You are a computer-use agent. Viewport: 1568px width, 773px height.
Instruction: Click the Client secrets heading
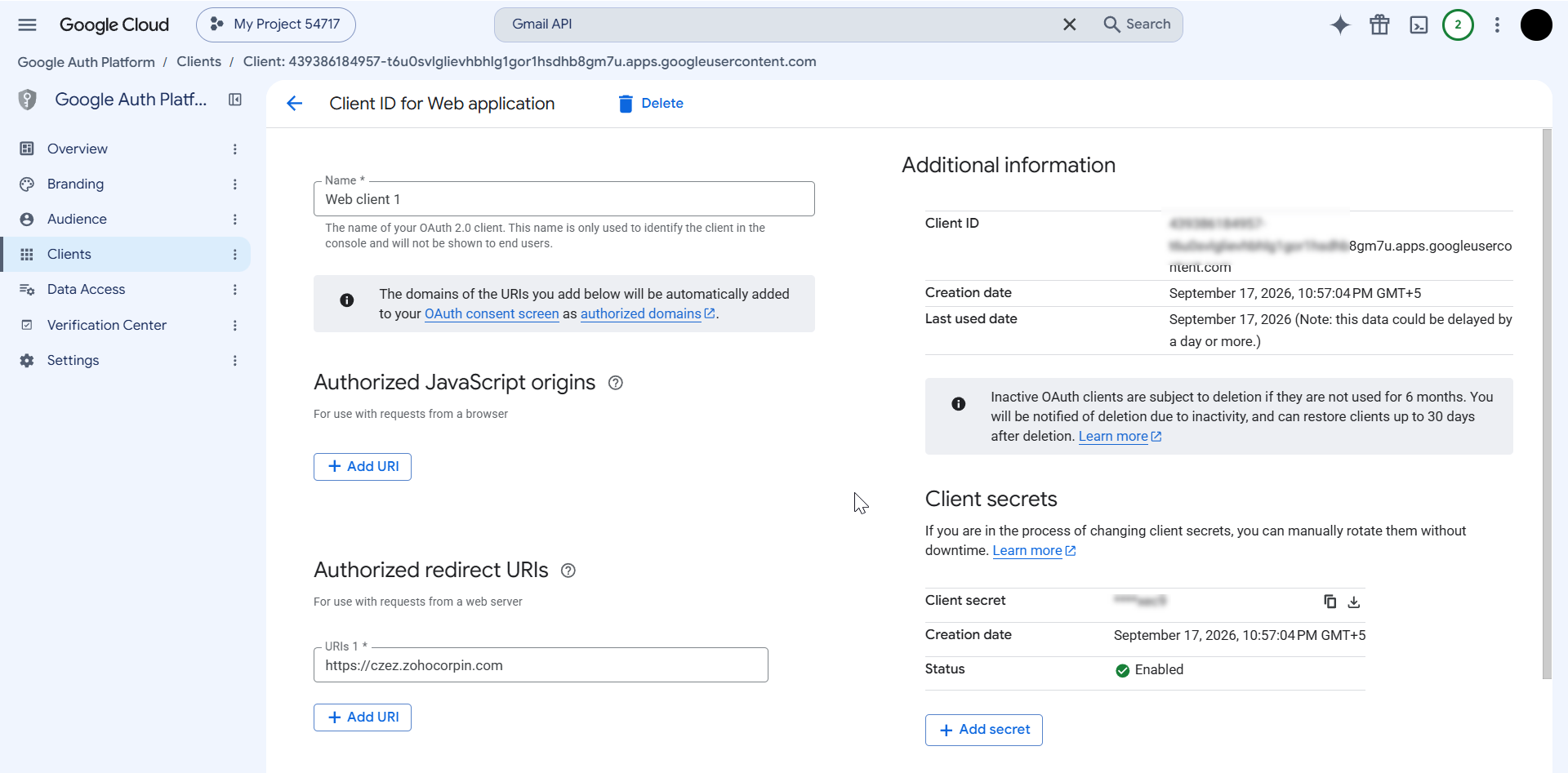[991, 499]
